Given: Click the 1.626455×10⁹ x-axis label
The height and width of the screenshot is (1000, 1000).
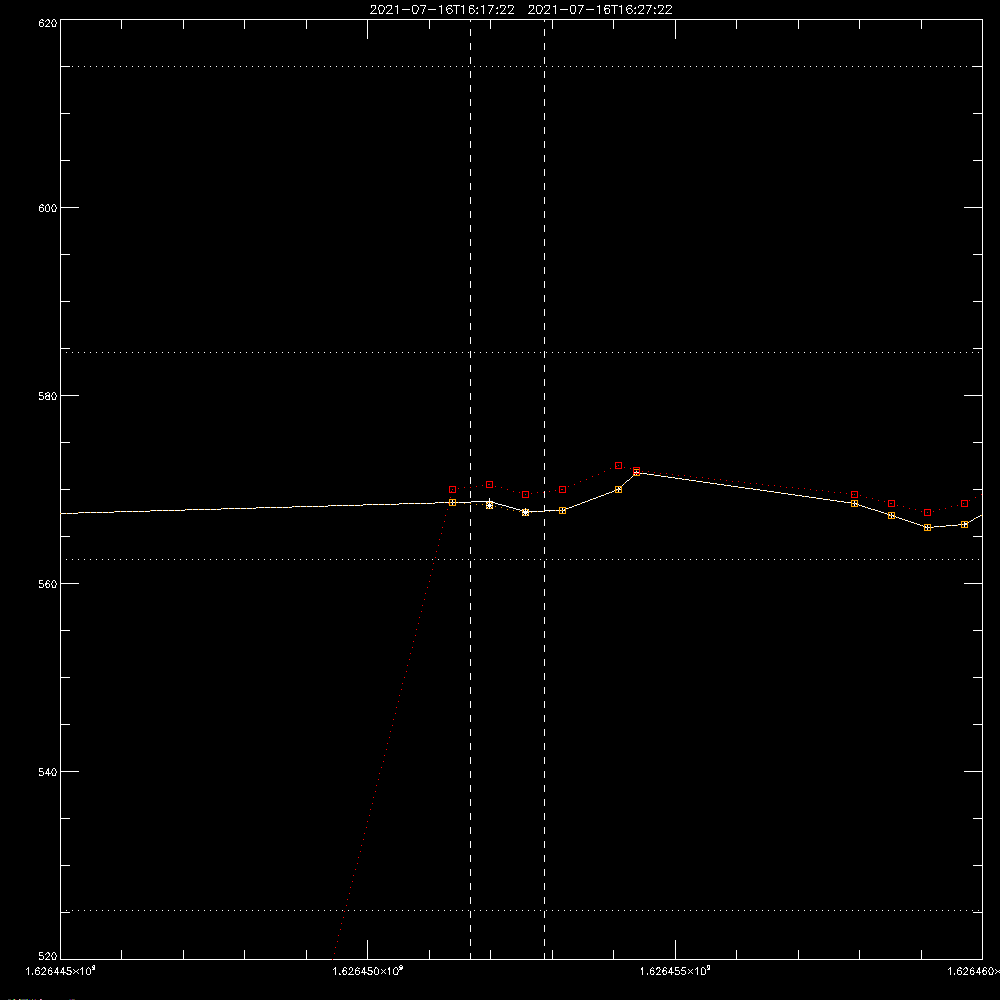Looking at the screenshot, I should [675, 971].
